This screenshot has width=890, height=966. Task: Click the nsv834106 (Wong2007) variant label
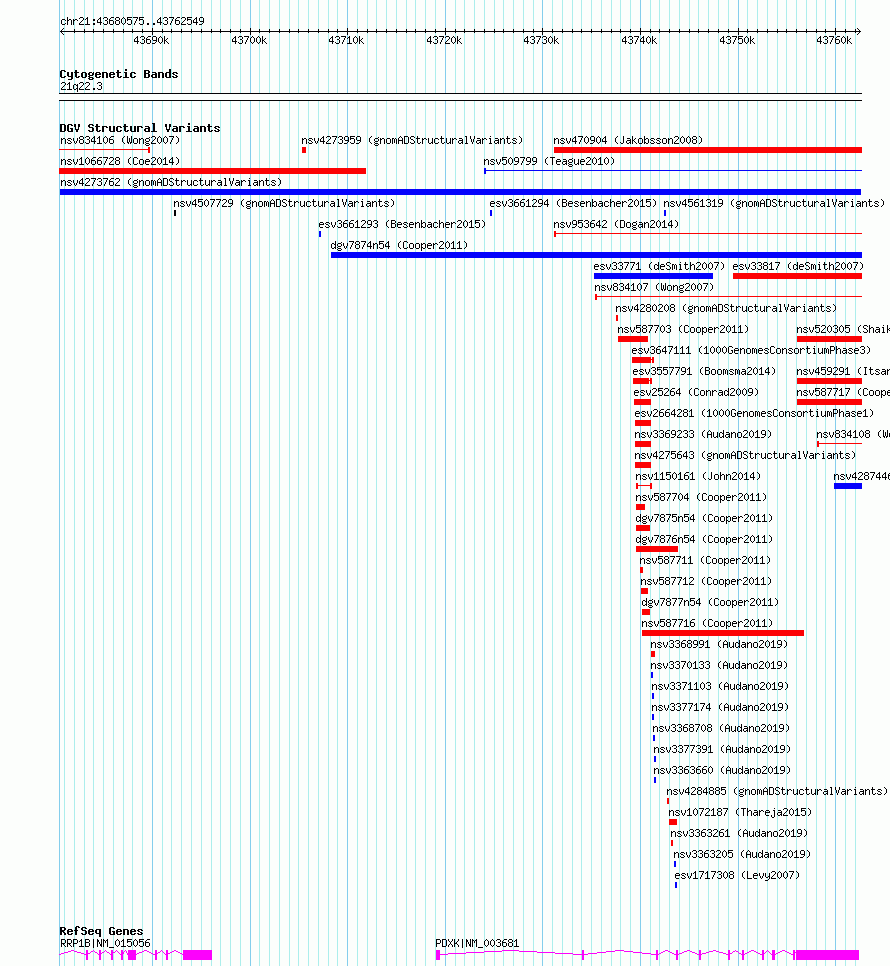(120, 140)
